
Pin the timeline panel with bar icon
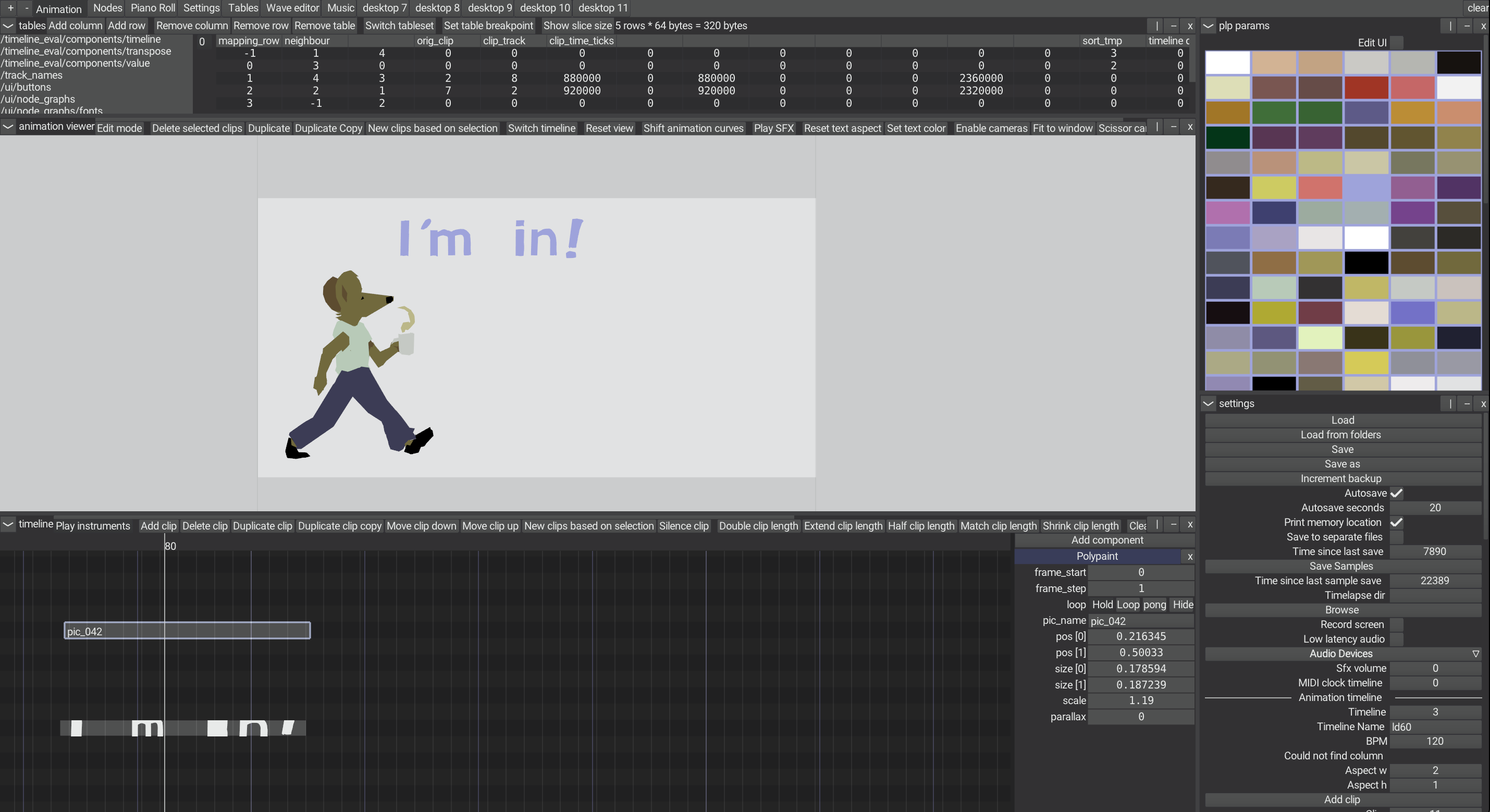point(1157,524)
